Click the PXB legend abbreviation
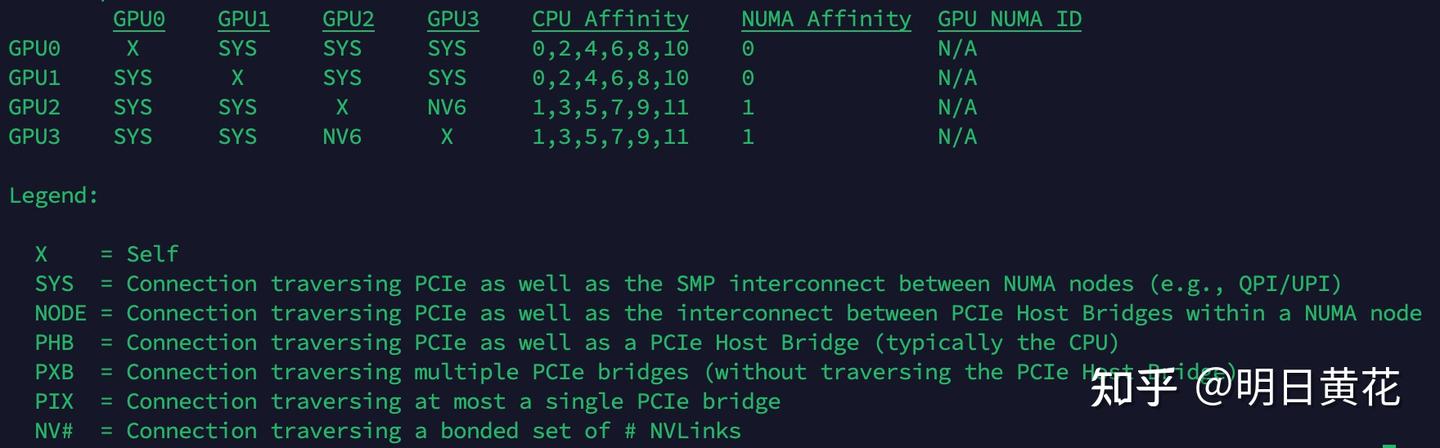This screenshot has height=448, width=1440. [x=54, y=372]
